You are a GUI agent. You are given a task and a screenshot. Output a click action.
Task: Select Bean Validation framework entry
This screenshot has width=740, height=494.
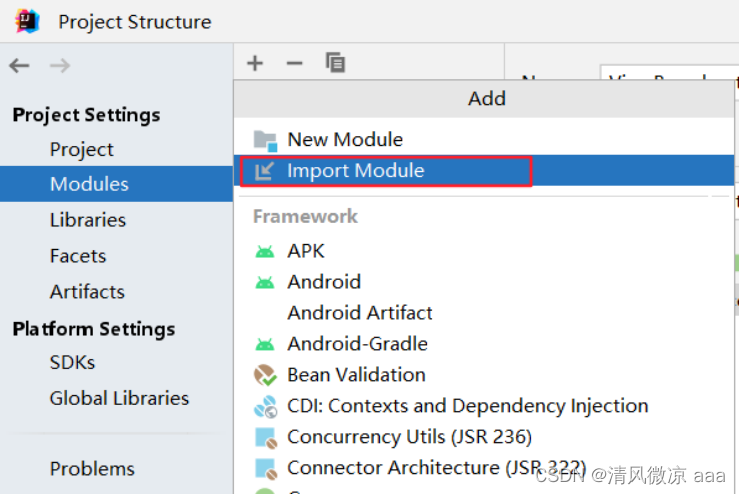pos(484,375)
